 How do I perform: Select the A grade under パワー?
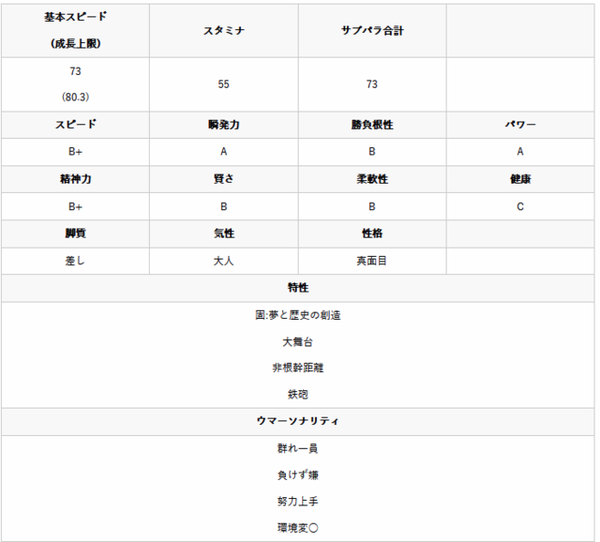[x=520, y=152]
